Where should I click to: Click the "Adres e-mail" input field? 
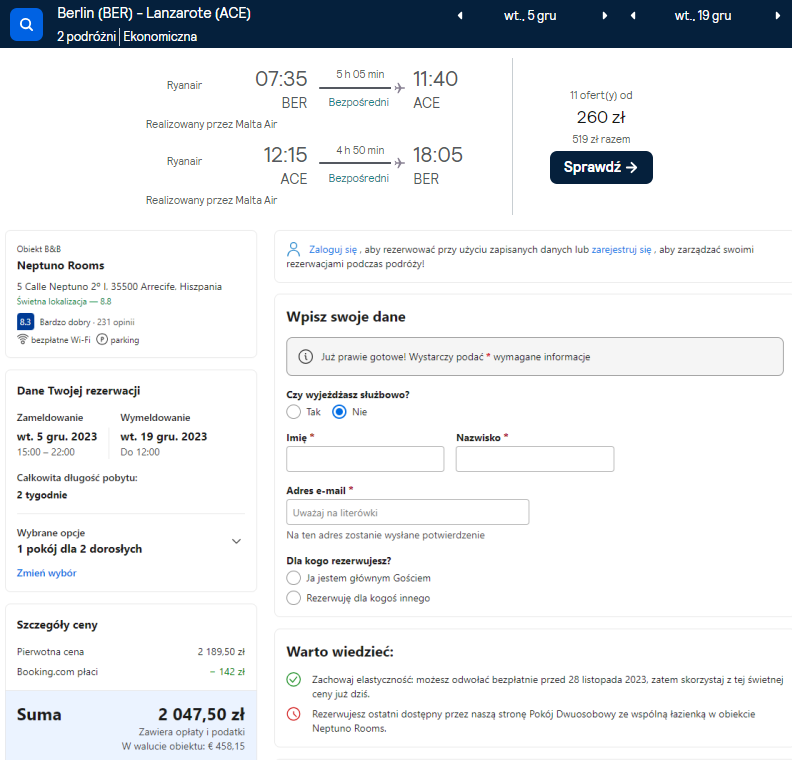(x=407, y=512)
